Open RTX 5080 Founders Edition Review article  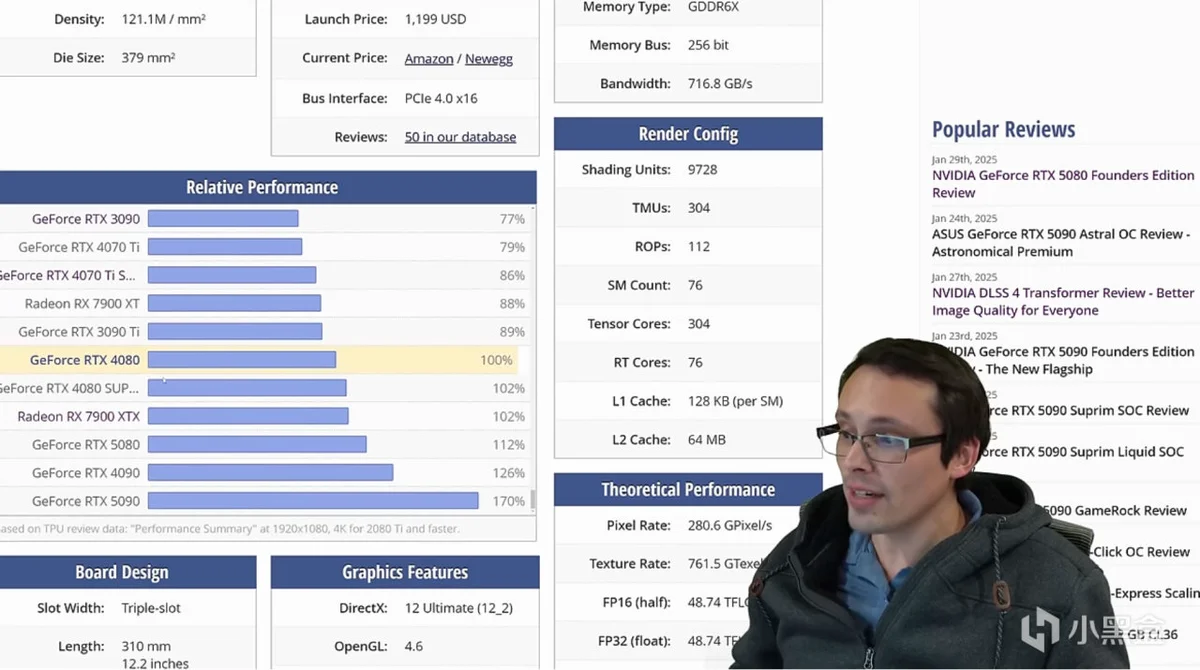(x=1062, y=184)
